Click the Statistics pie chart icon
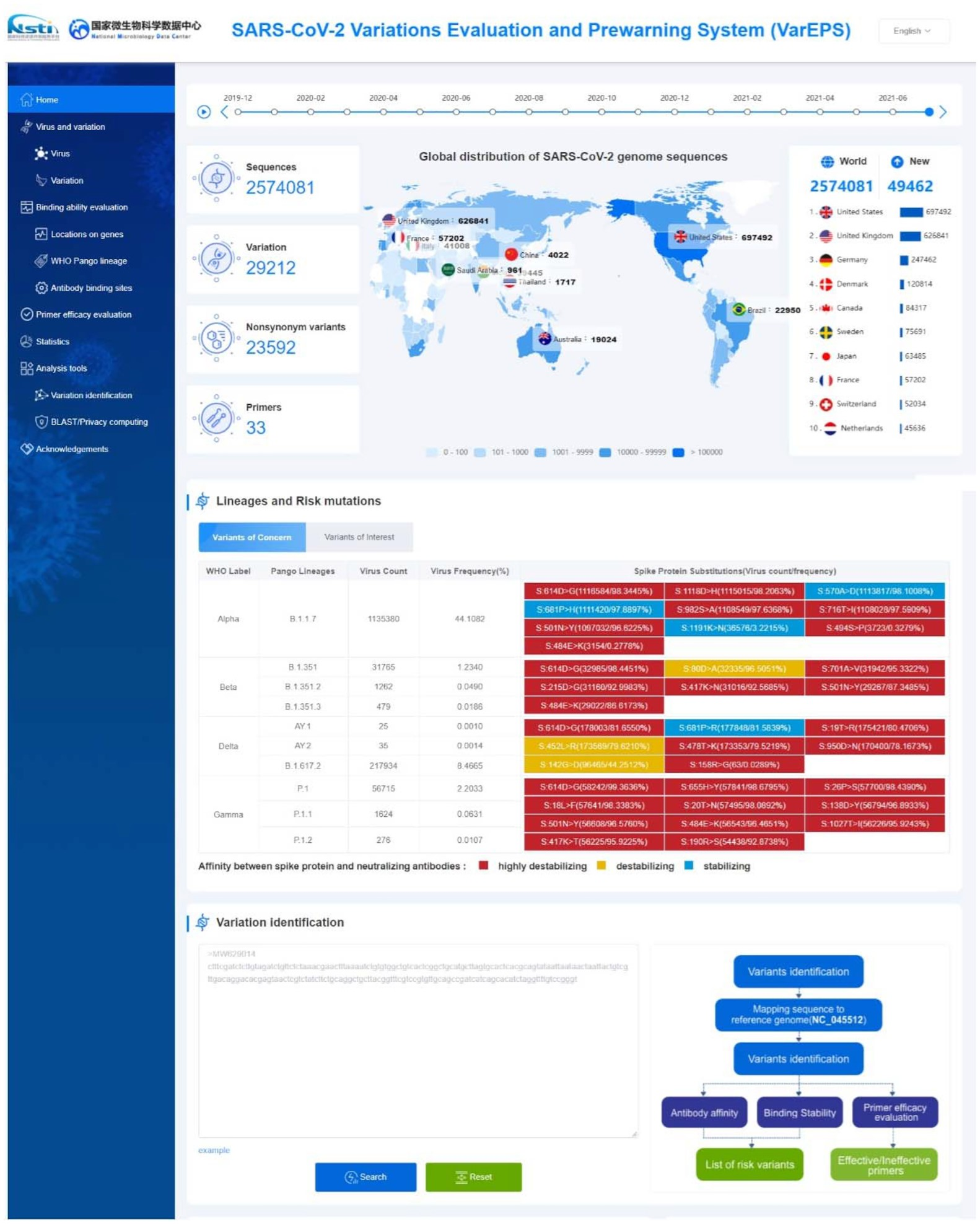The height and width of the screenshot is (1224, 980). [x=26, y=342]
